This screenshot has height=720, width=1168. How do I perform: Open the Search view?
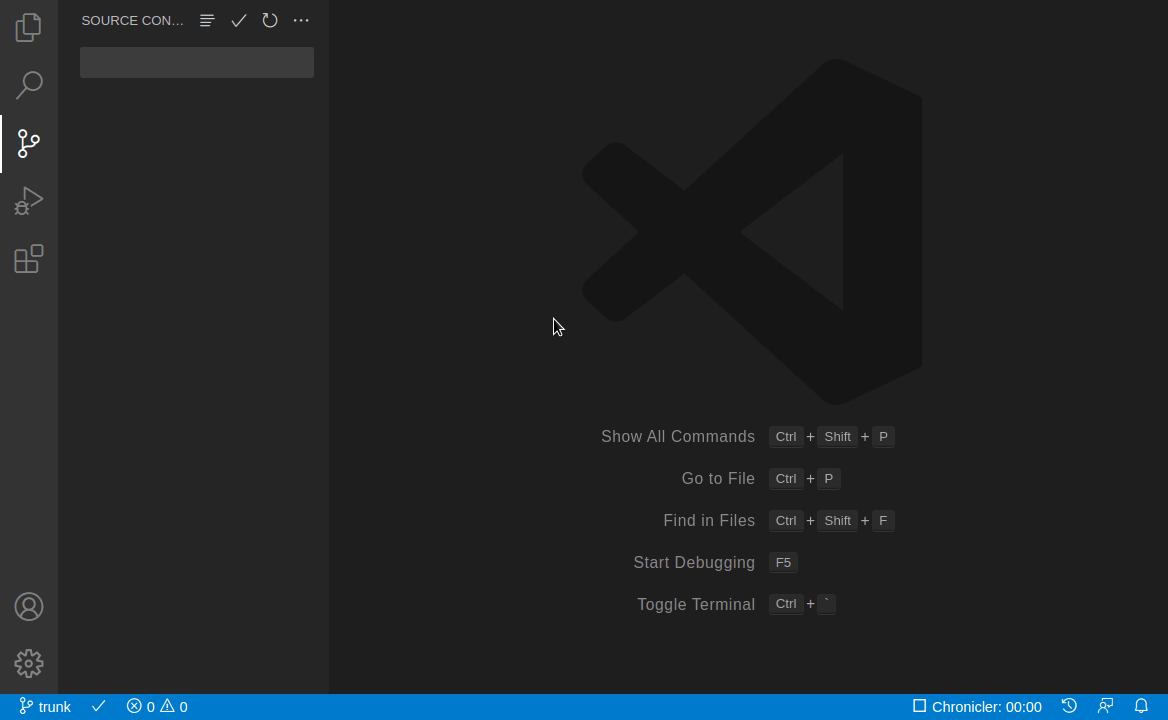tap(28, 86)
